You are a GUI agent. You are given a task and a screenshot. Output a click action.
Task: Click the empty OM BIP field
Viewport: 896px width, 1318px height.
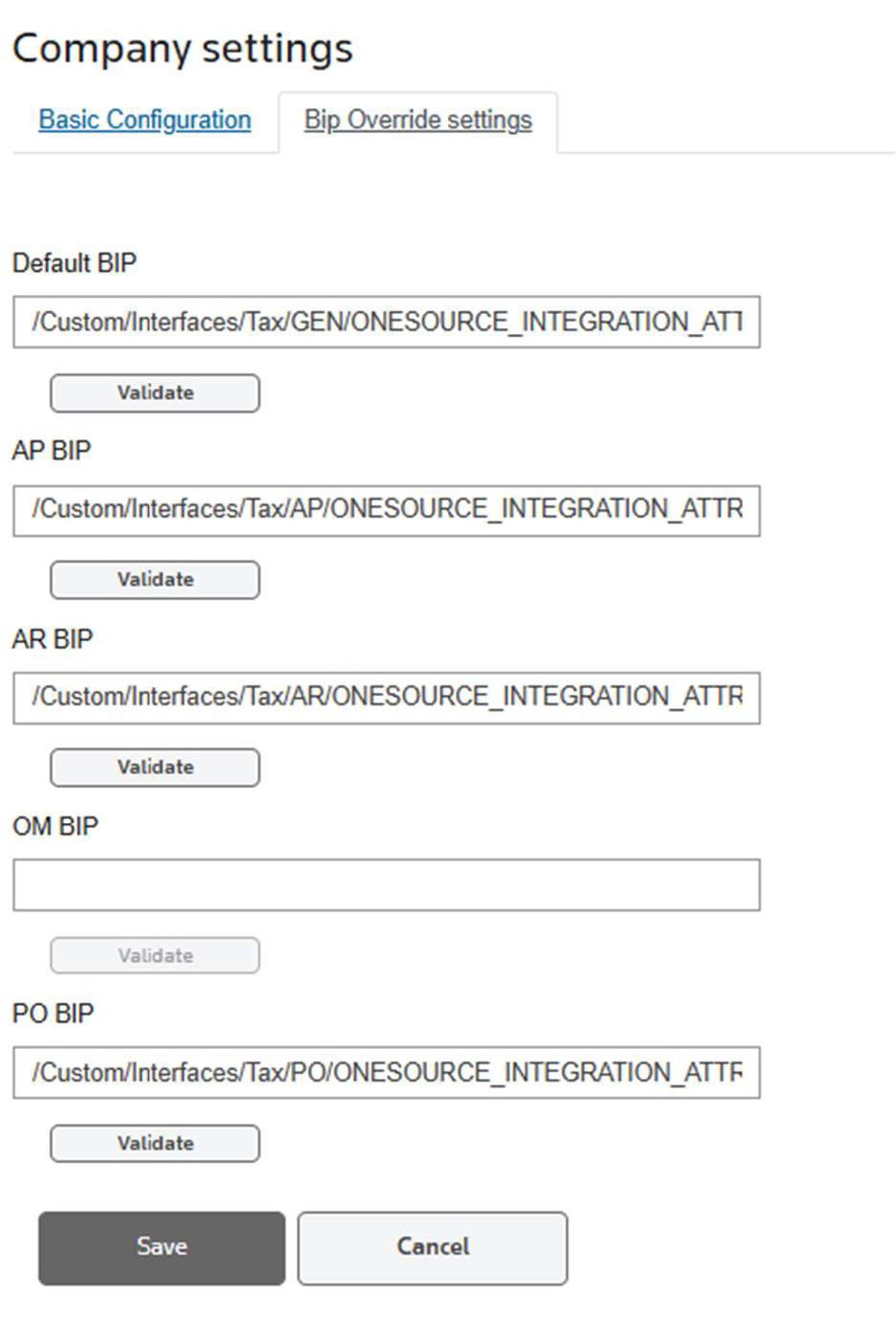[x=386, y=884]
